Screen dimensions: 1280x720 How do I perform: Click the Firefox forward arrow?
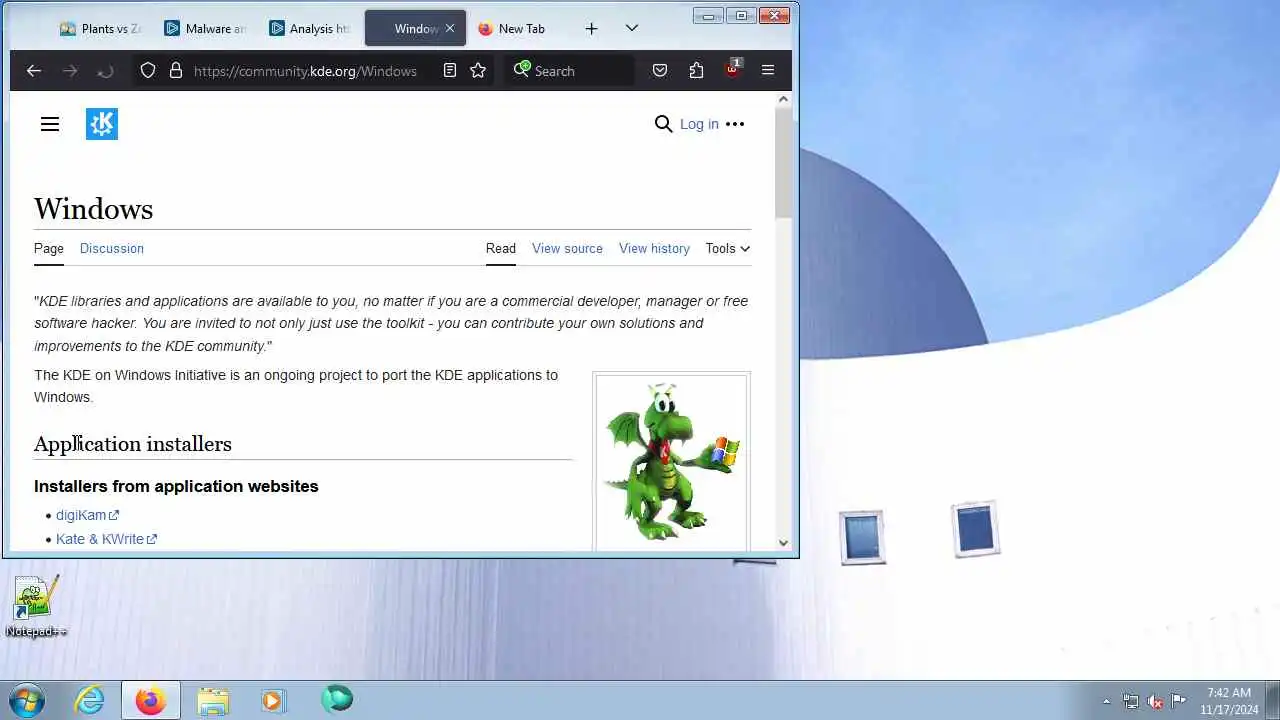[70, 70]
